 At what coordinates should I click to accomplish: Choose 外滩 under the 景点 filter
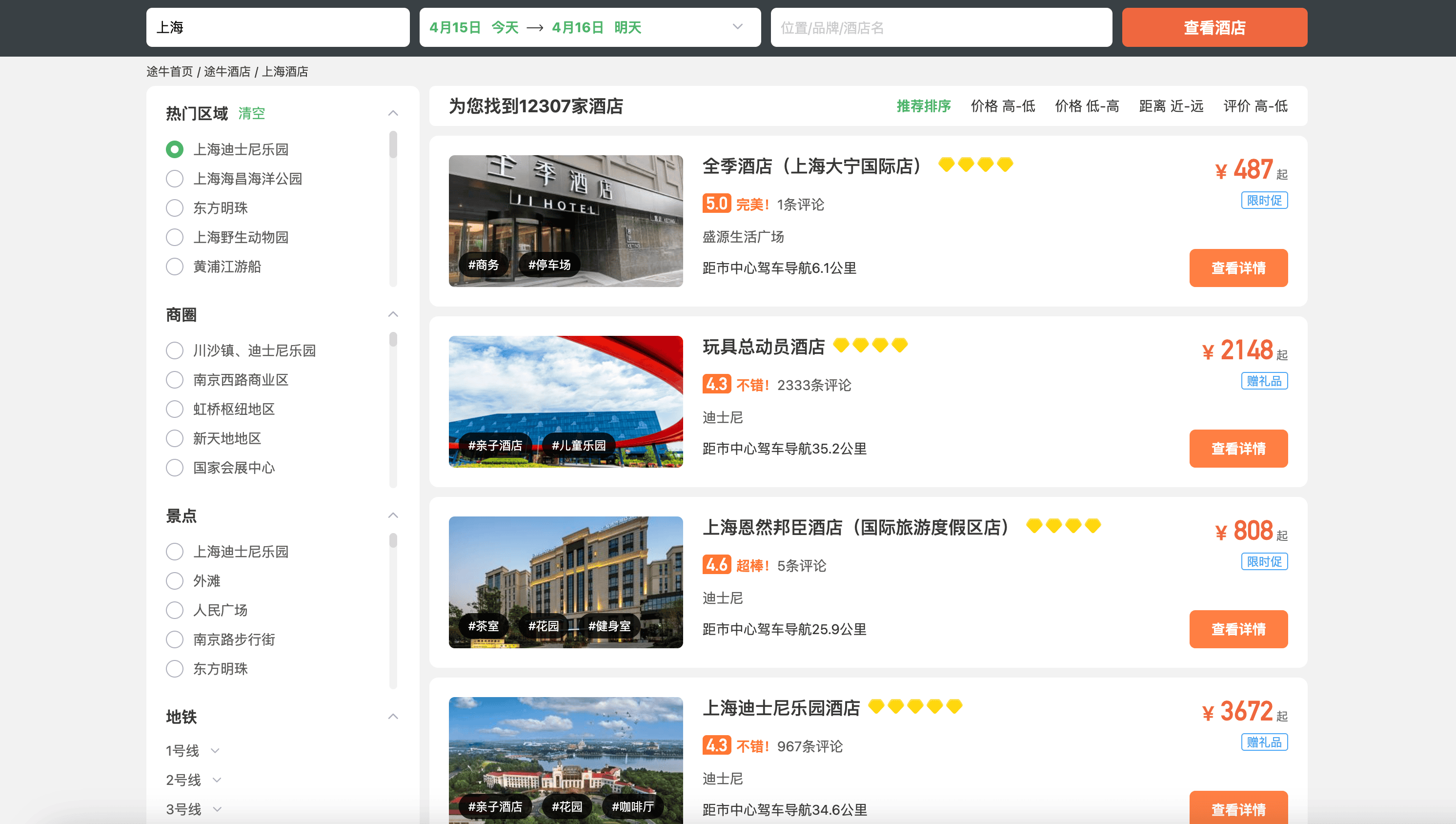[x=175, y=580]
